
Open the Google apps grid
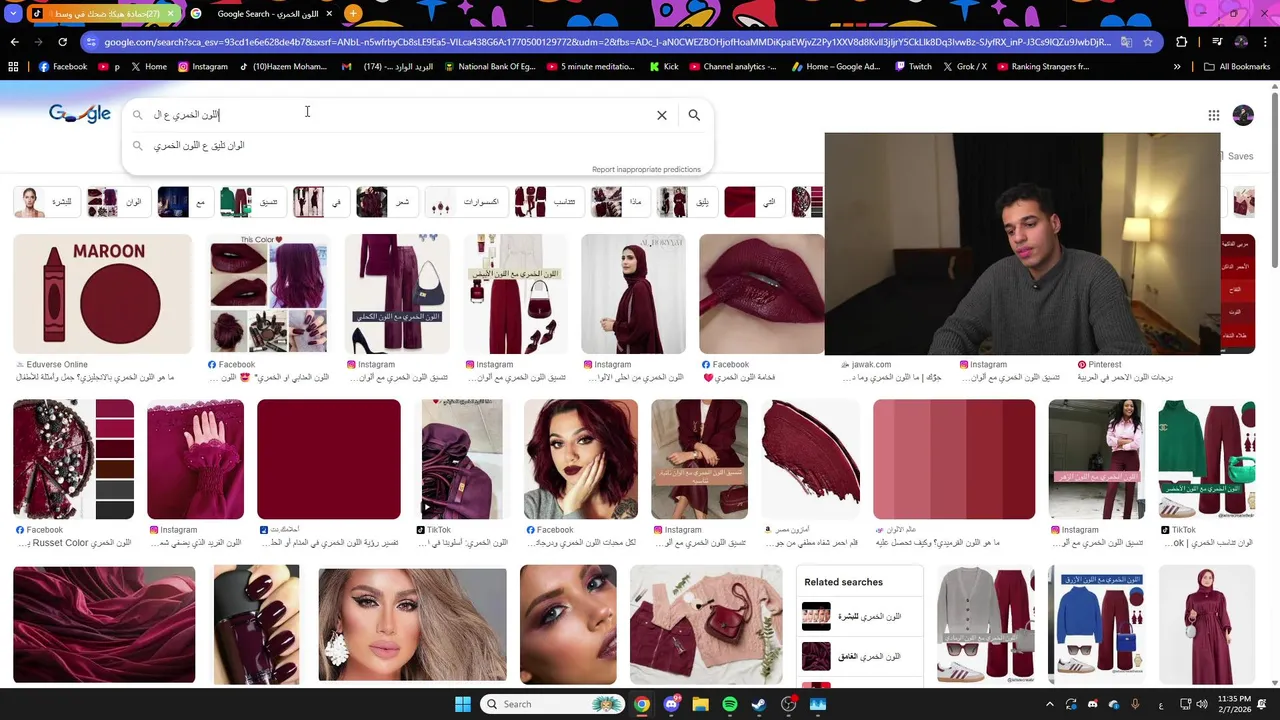tap(1213, 115)
